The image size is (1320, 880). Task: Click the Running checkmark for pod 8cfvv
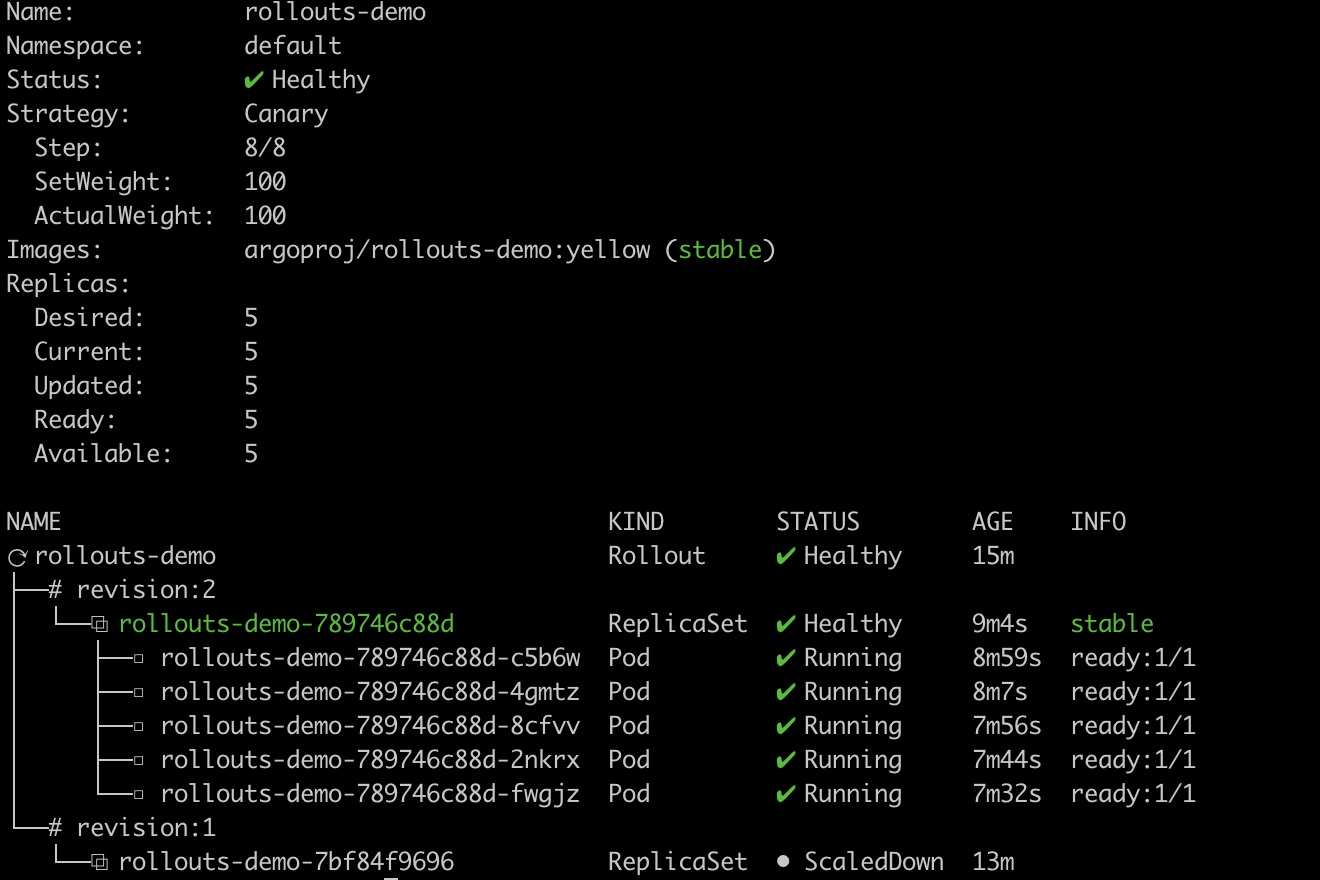[x=786, y=726]
